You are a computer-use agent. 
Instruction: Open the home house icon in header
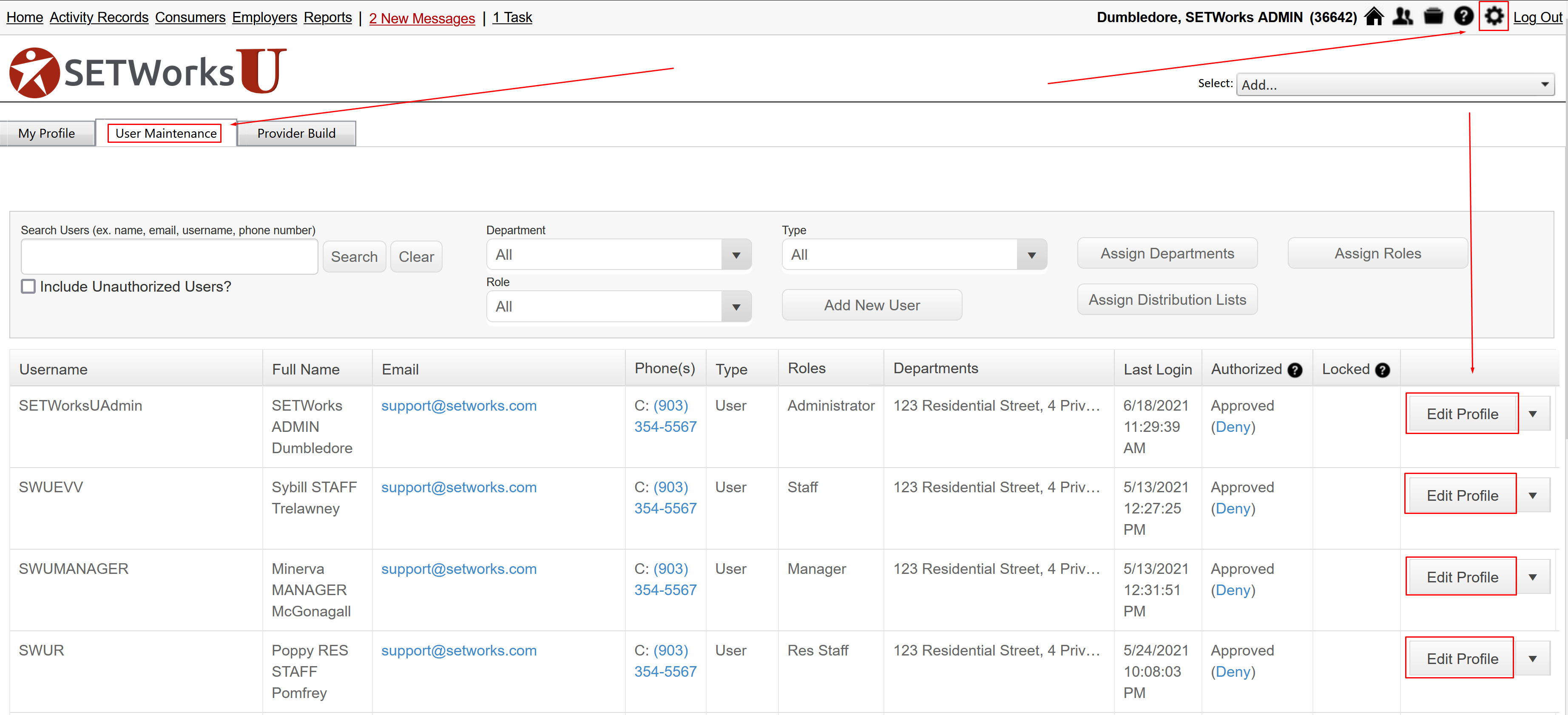click(x=1374, y=17)
